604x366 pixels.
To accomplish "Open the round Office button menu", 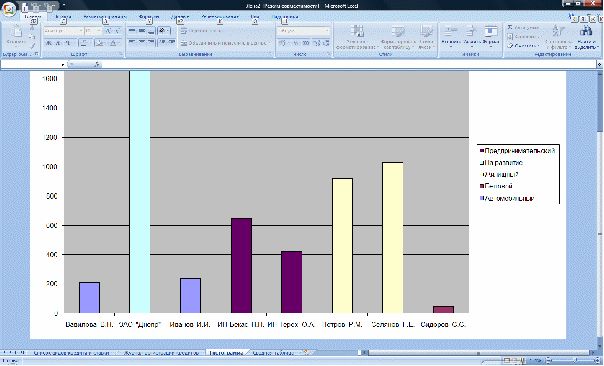I will 8,8.
